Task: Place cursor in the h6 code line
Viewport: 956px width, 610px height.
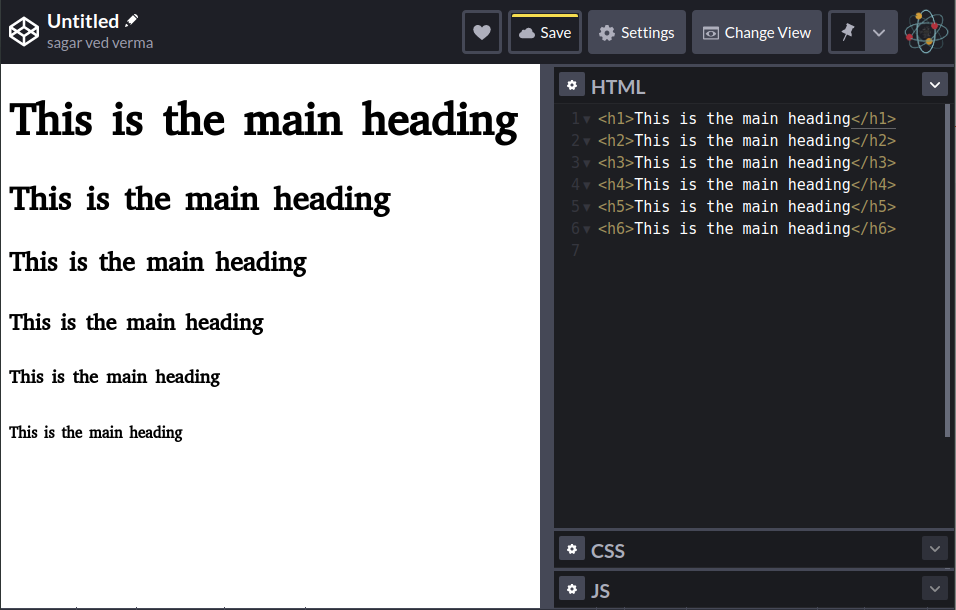Action: [x=747, y=228]
